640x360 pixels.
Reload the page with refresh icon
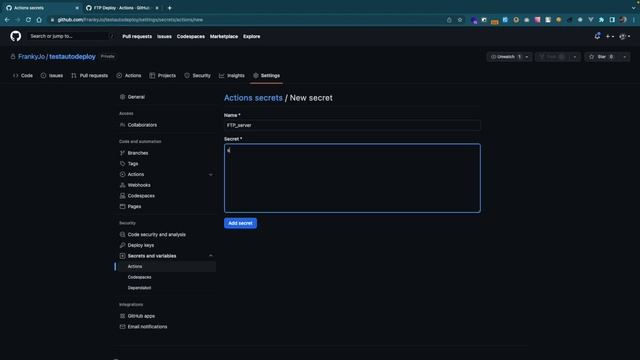point(28,20)
